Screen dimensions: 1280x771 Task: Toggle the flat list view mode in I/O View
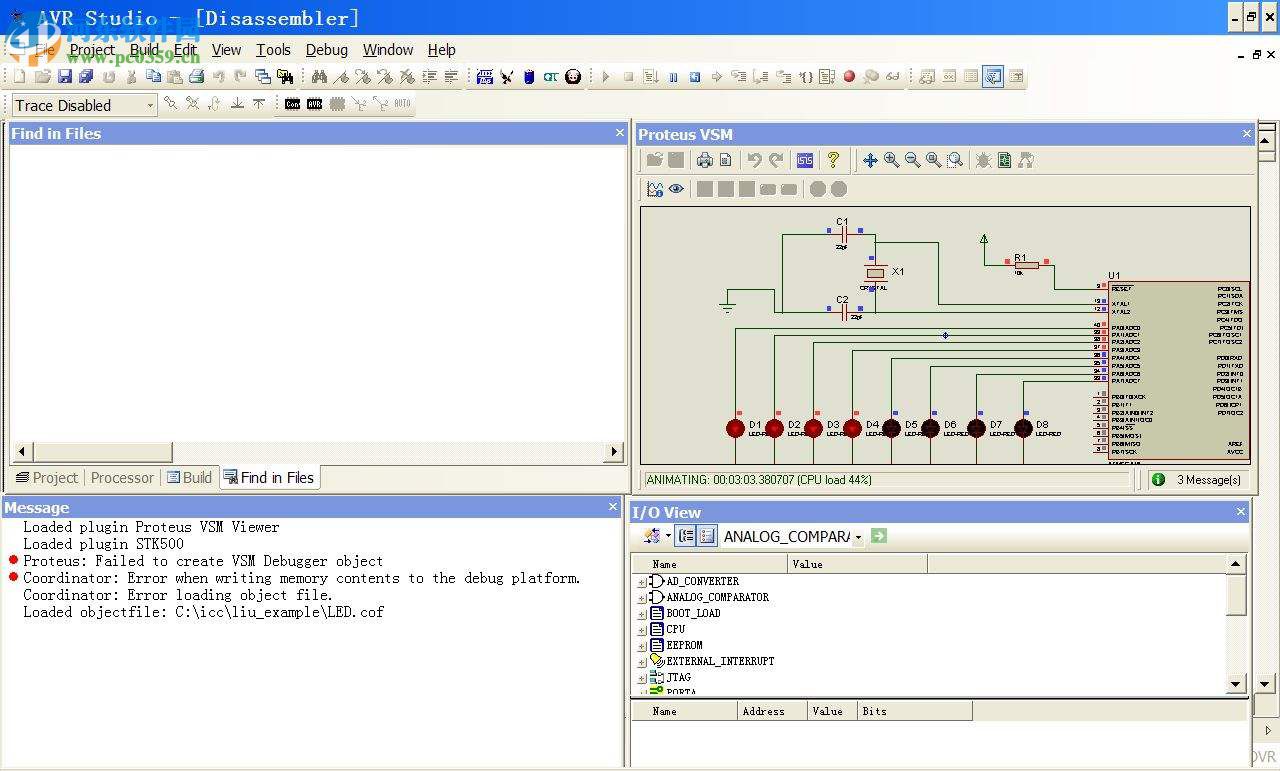[x=707, y=536]
